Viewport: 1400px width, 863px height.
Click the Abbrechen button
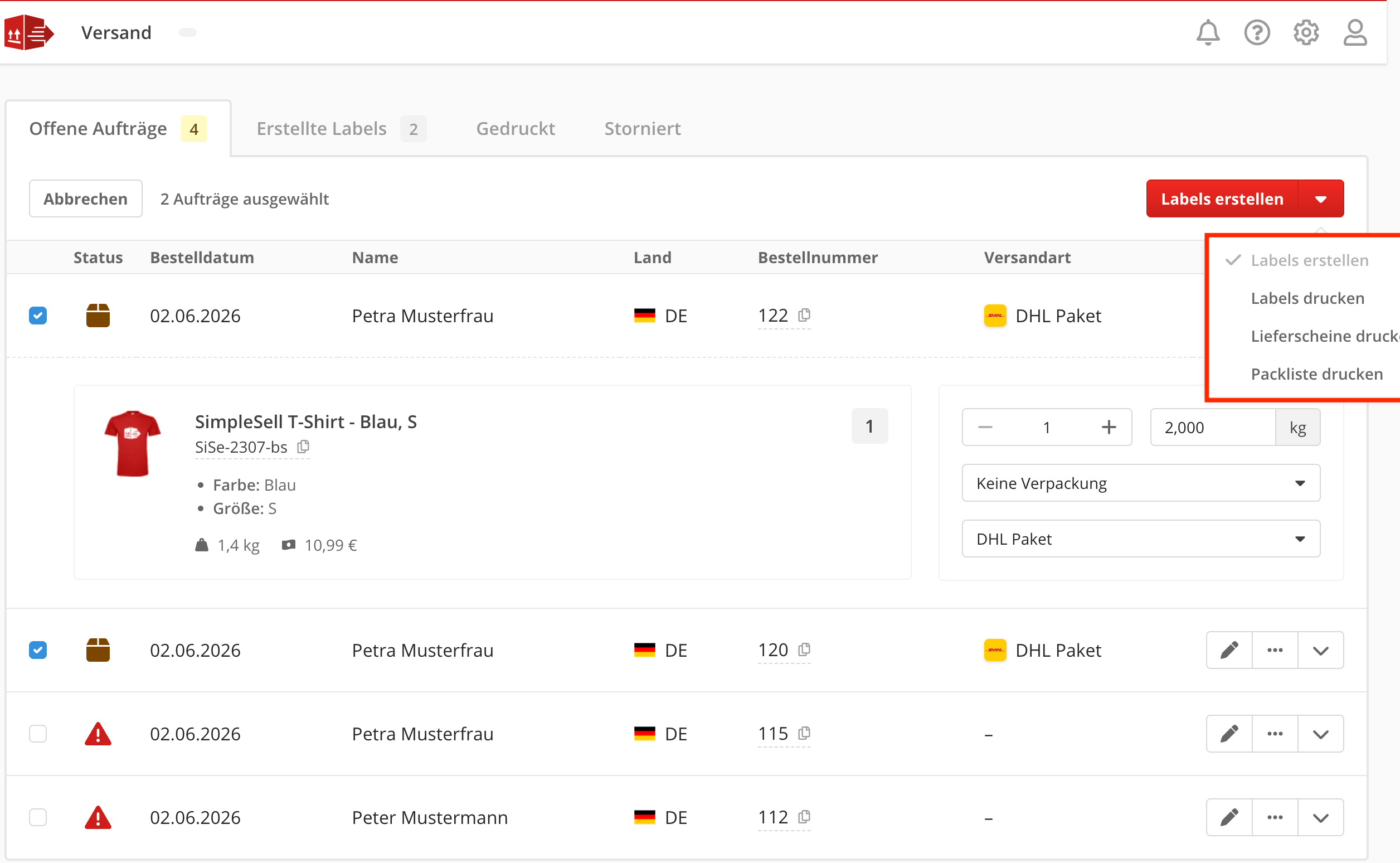pos(86,198)
